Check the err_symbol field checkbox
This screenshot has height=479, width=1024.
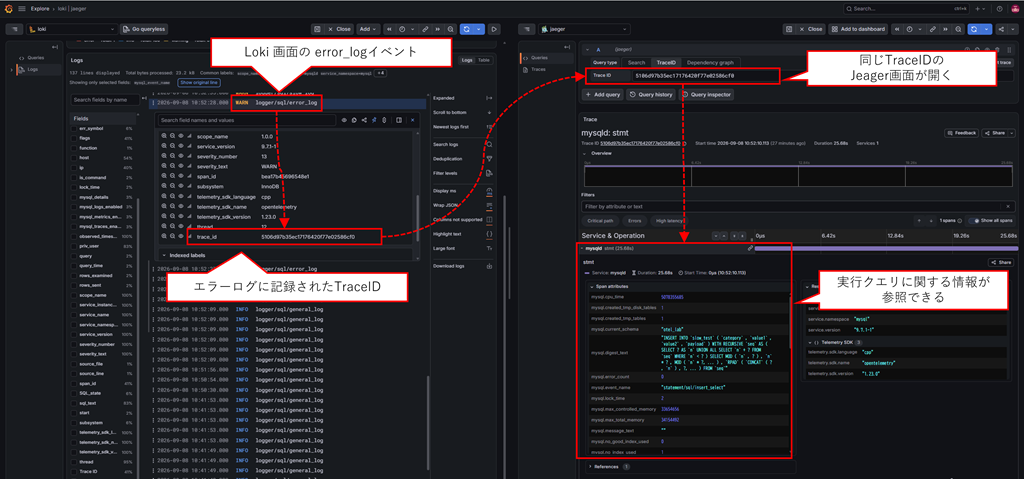(x=74, y=129)
